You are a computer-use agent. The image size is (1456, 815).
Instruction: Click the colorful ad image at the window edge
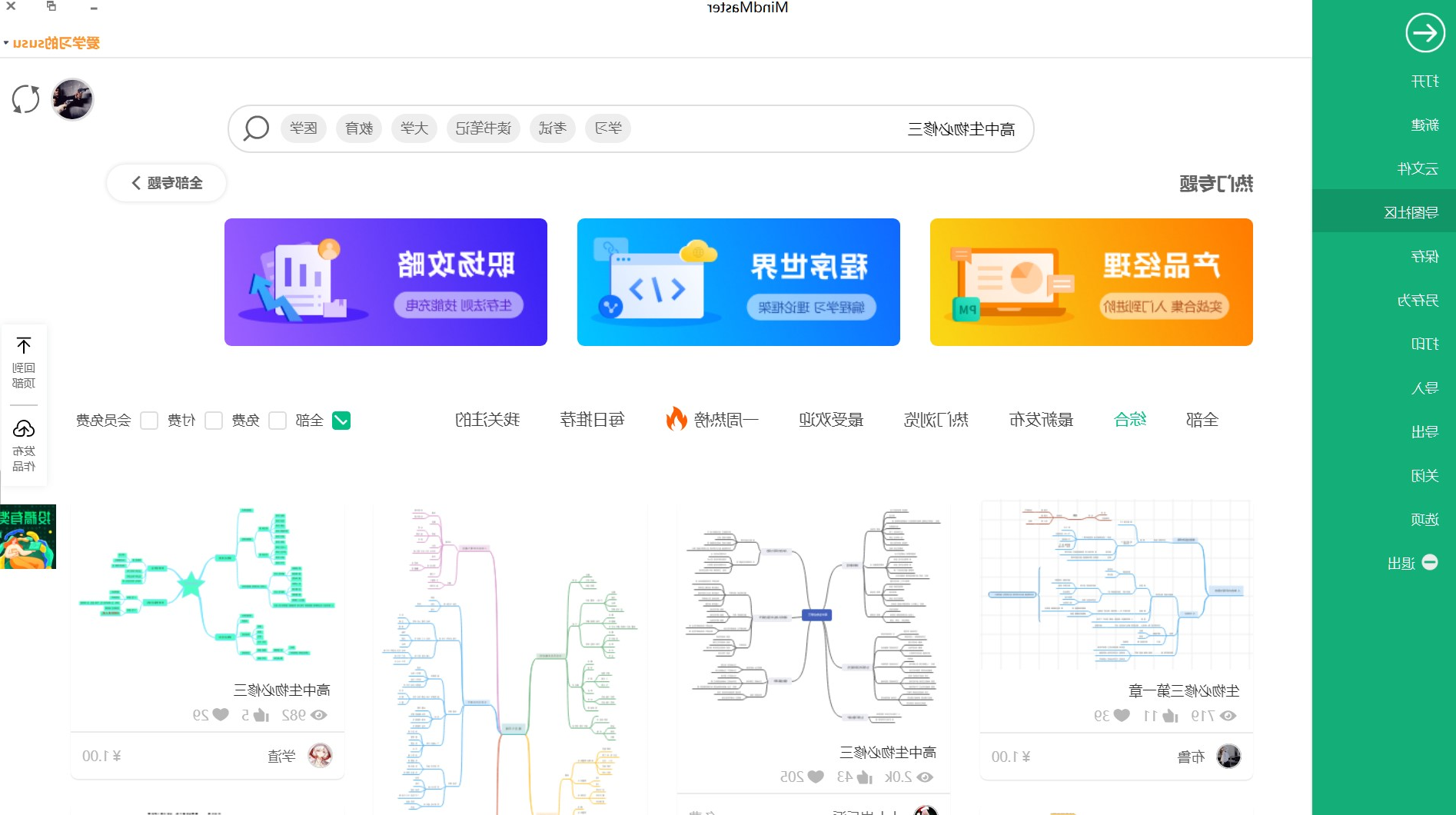coord(28,537)
